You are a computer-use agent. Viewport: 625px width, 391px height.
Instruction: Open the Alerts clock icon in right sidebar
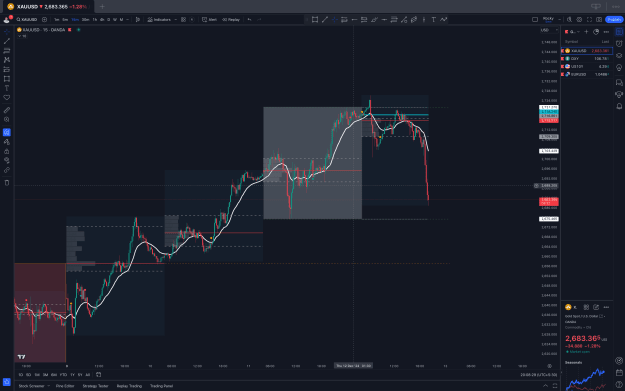click(619, 43)
